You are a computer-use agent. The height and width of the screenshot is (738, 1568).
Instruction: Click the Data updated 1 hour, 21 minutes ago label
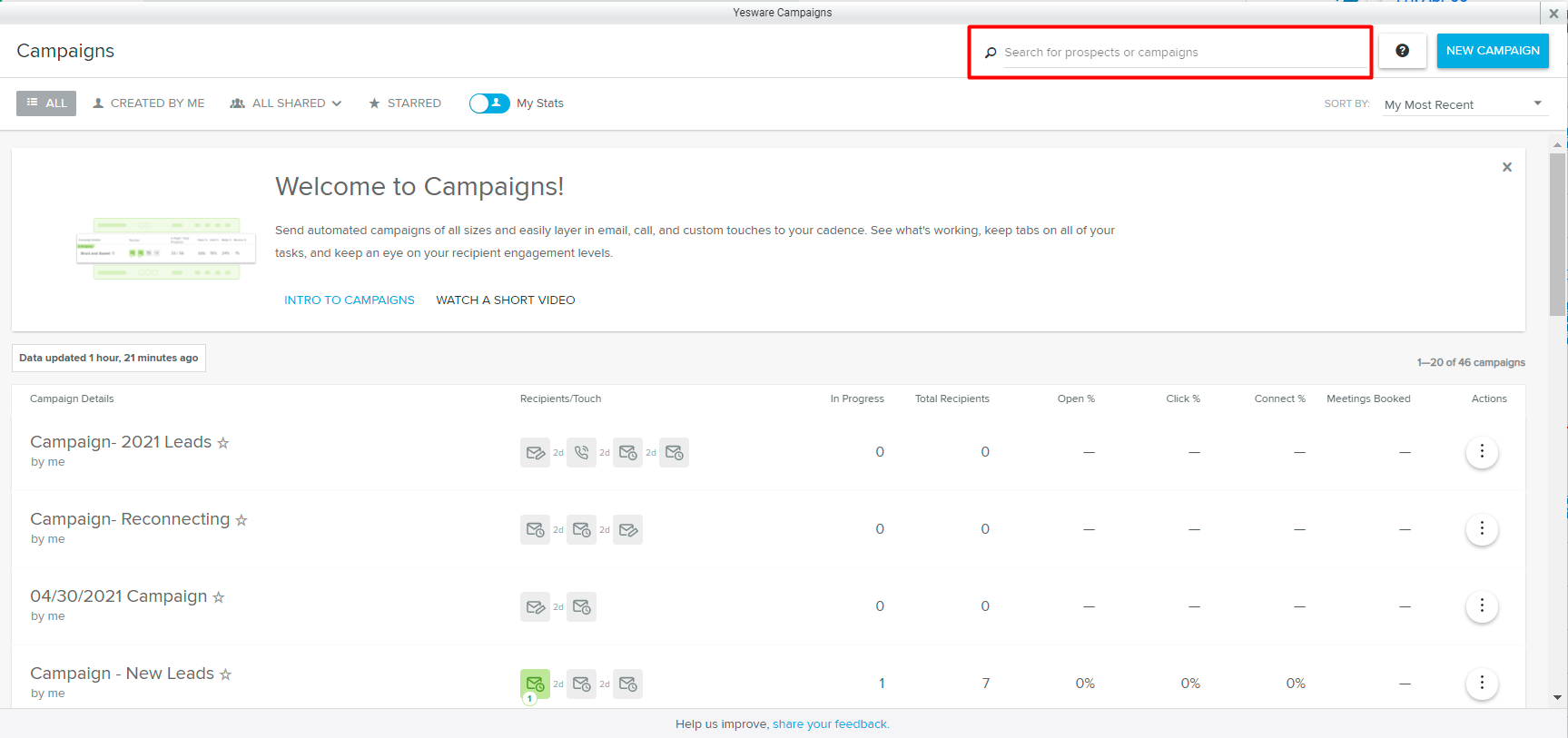[x=109, y=358]
